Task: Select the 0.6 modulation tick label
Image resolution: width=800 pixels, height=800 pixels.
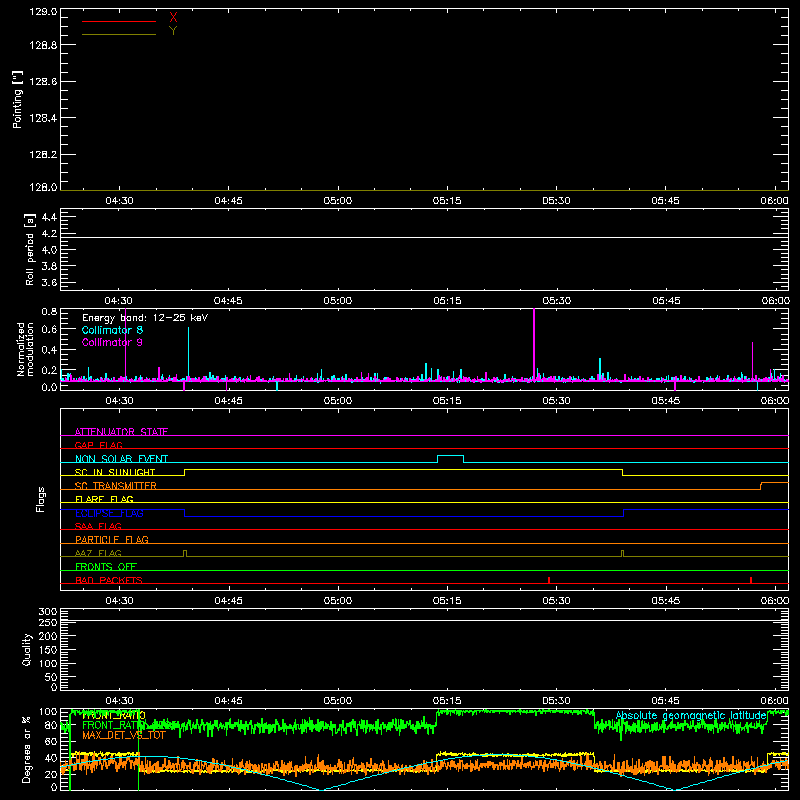Action: tap(49, 330)
